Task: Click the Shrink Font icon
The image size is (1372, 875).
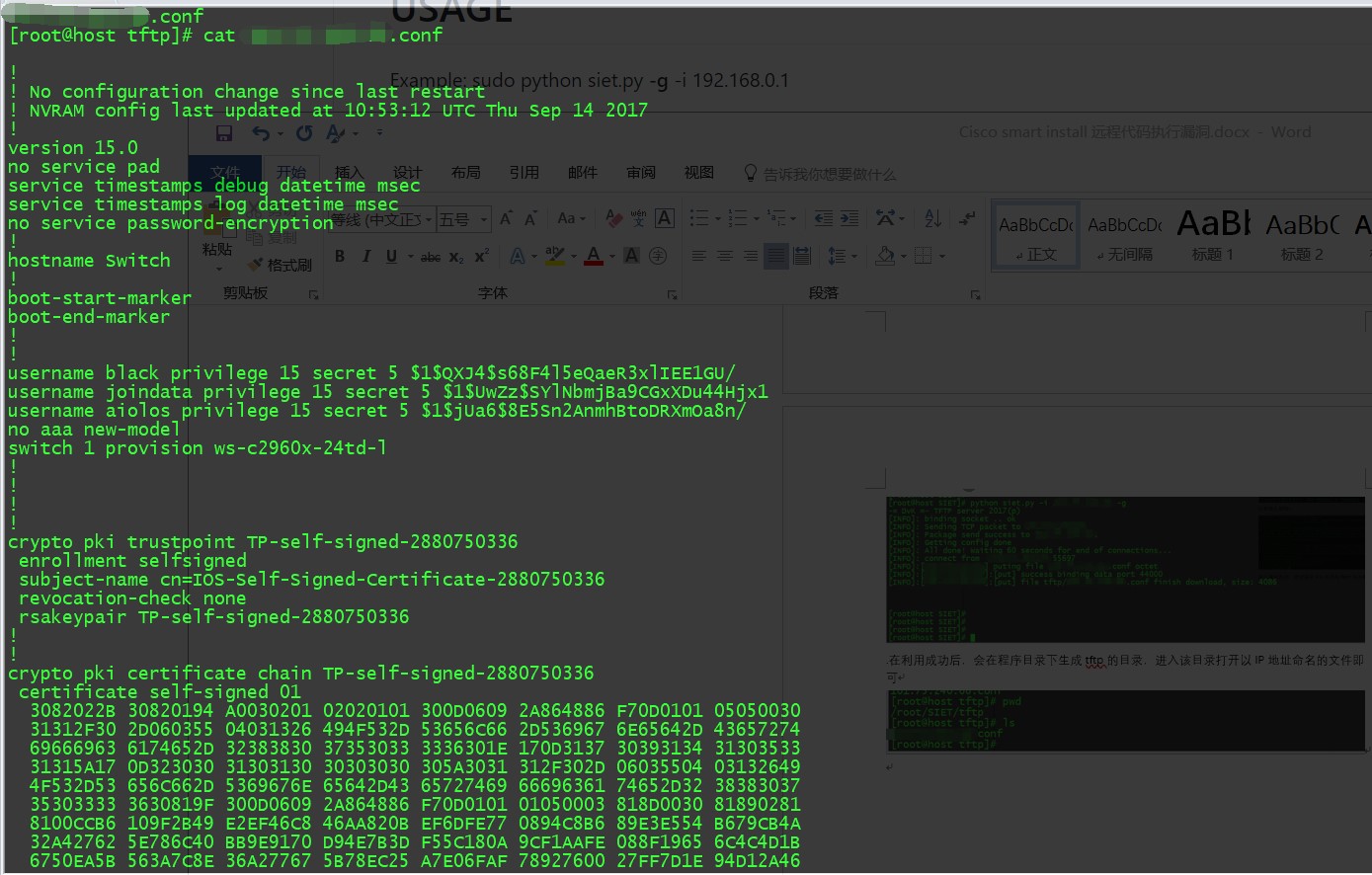Action: pos(530,218)
